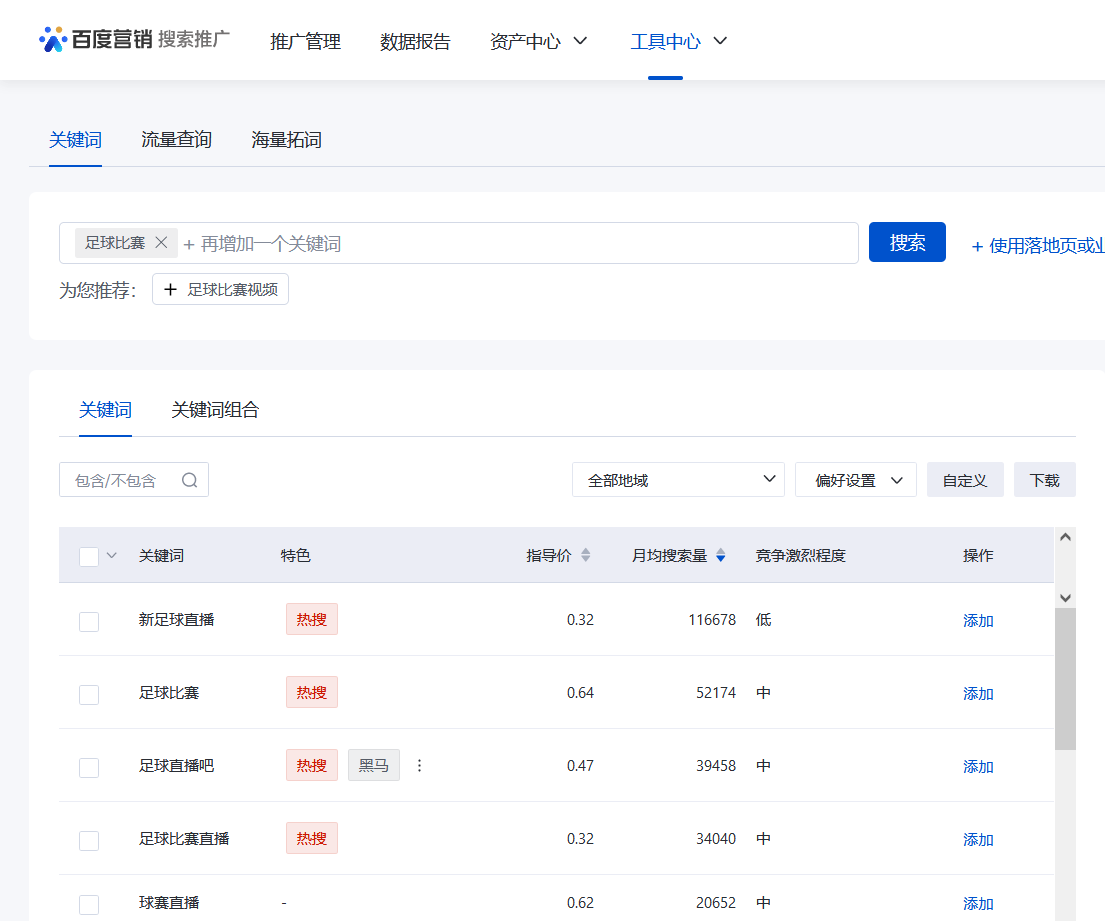Click the 下载 button

[1044, 480]
